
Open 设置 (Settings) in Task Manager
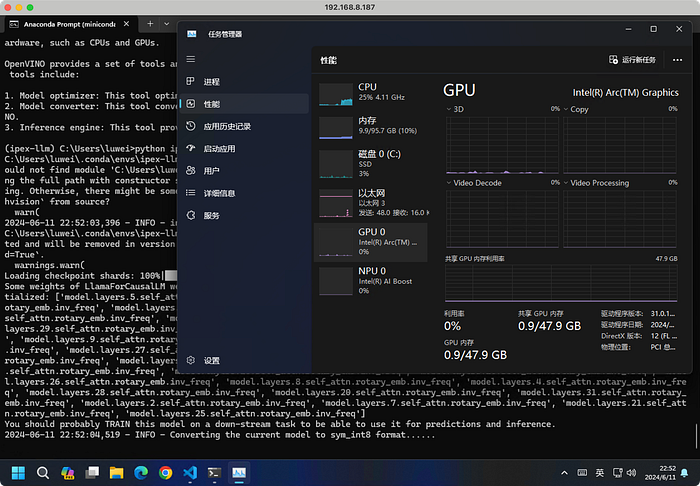(245, 360)
